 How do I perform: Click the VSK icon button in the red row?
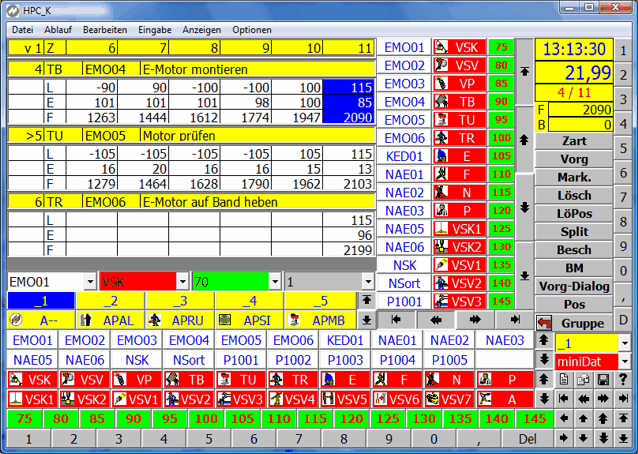(30, 380)
